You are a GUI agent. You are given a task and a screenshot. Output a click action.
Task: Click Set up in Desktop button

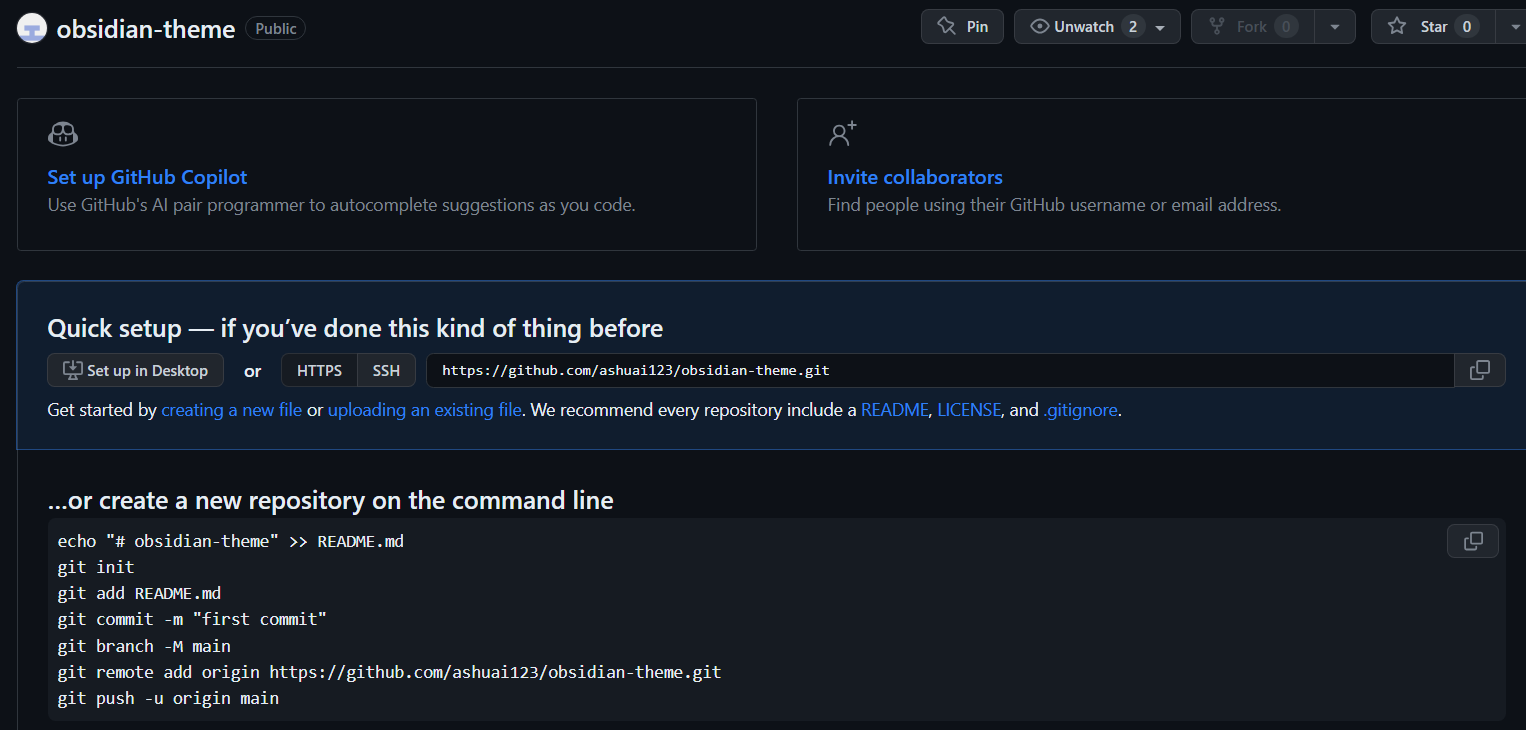(136, 371)
